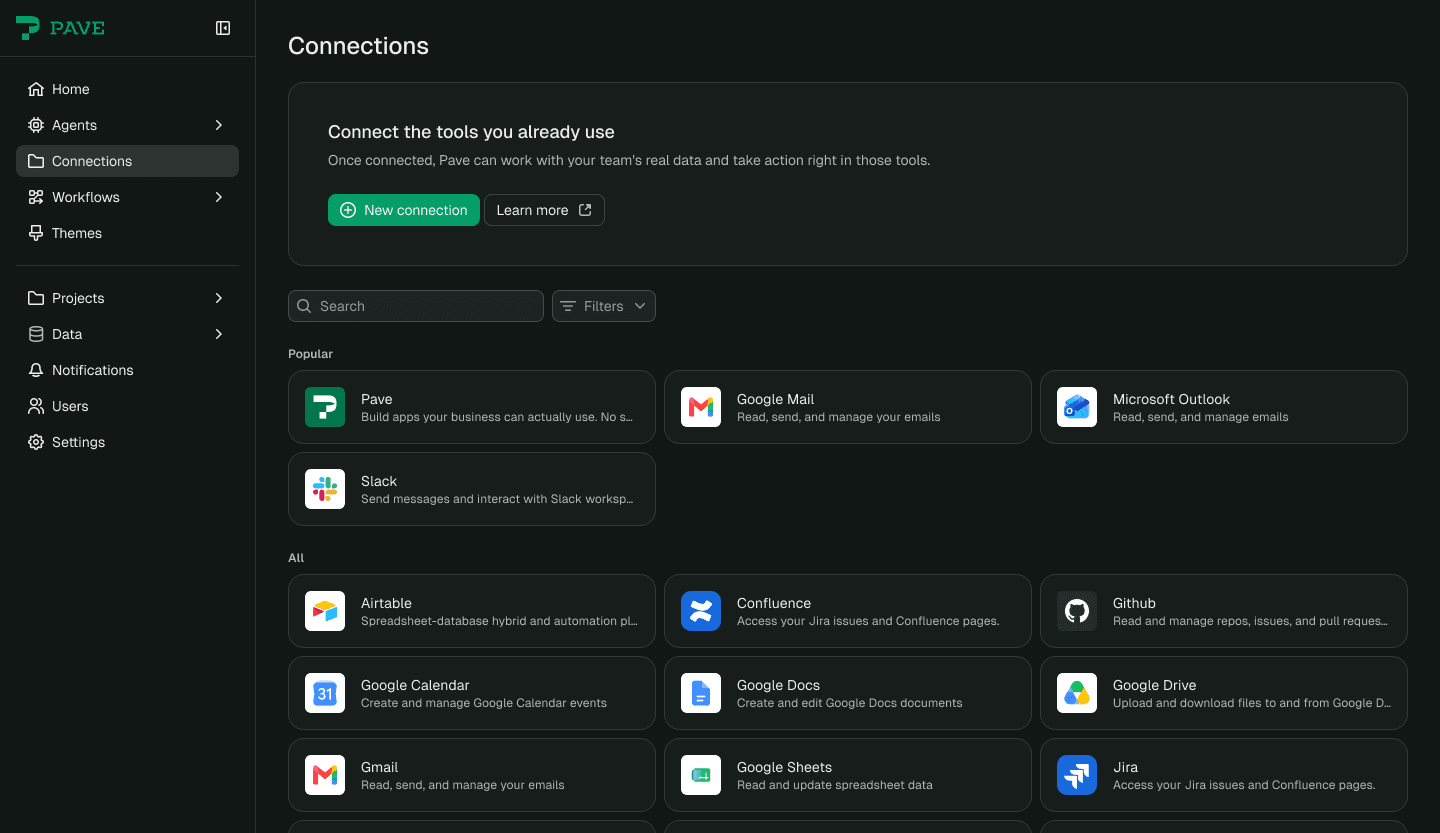Click the Users people icon
1440x833 pixels.
coord(36,406)
